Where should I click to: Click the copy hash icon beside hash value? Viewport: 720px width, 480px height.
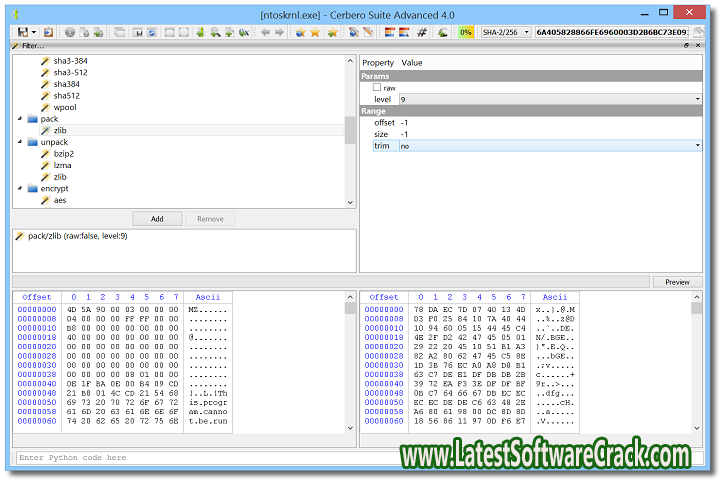(698, 32)
